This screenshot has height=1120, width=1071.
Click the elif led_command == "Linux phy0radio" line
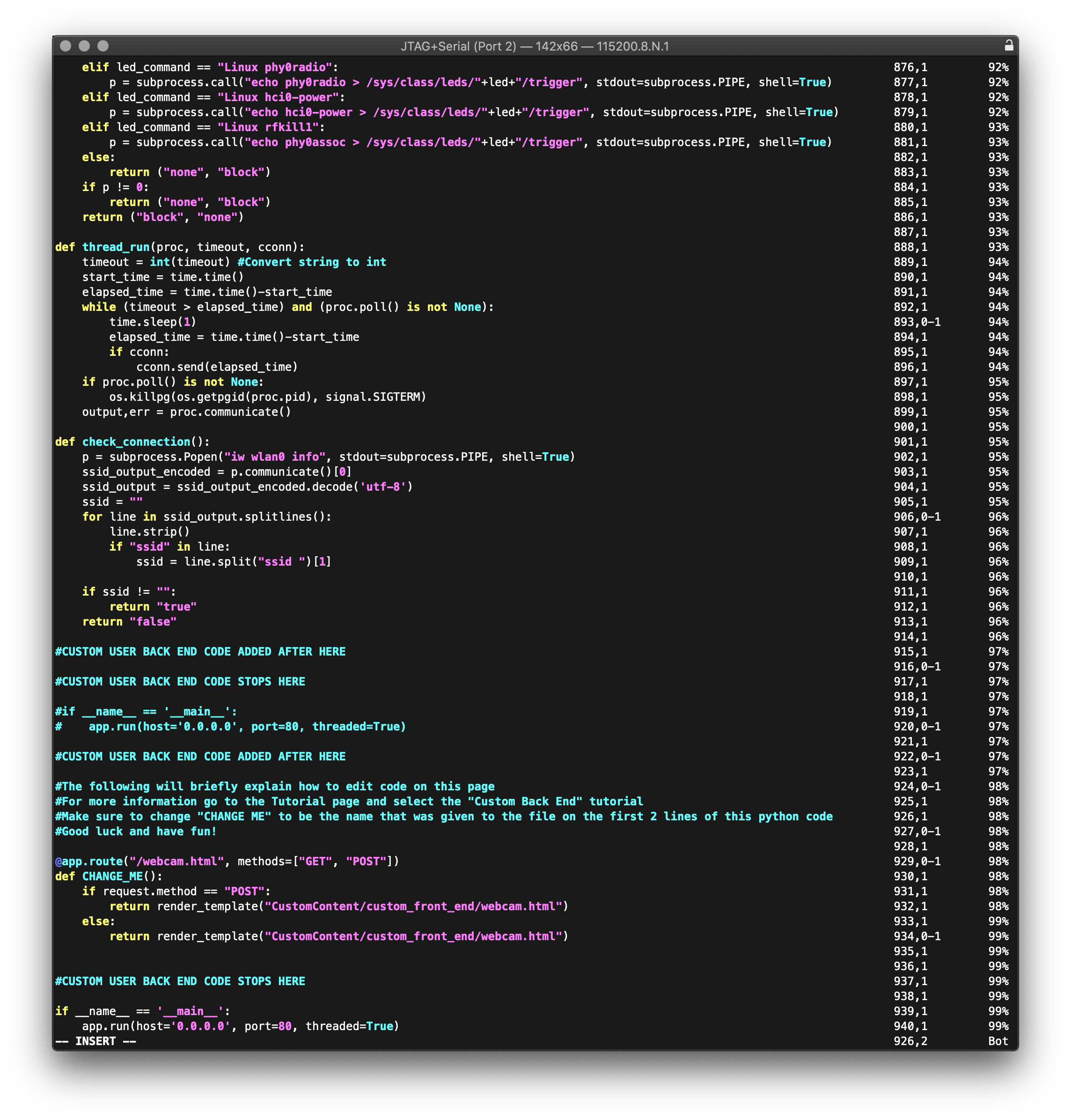pos(210,67)
